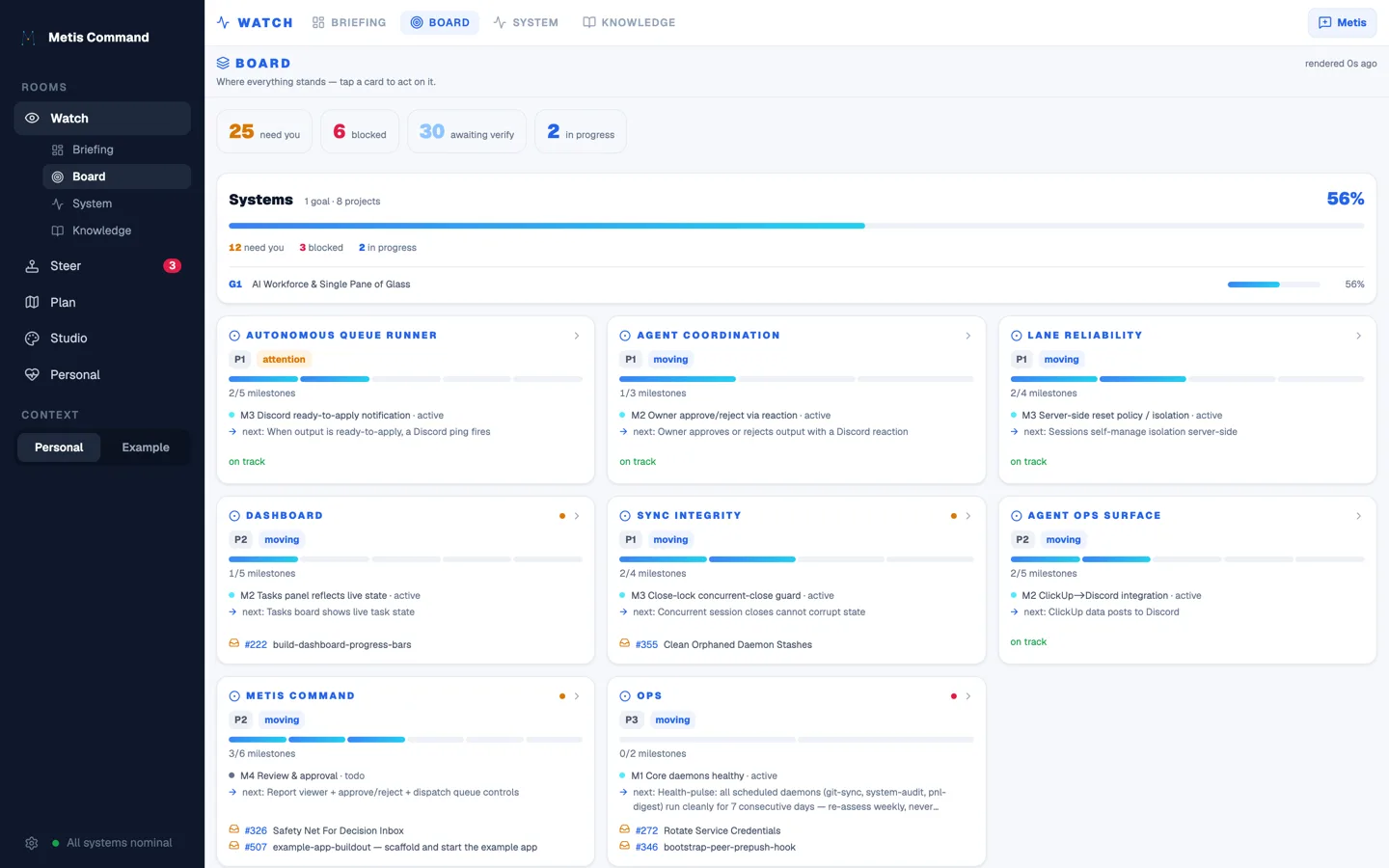Click the attention tag on Autonomous Queue Runner
This screenshot has height=868, width=1389.
point(284,360)
